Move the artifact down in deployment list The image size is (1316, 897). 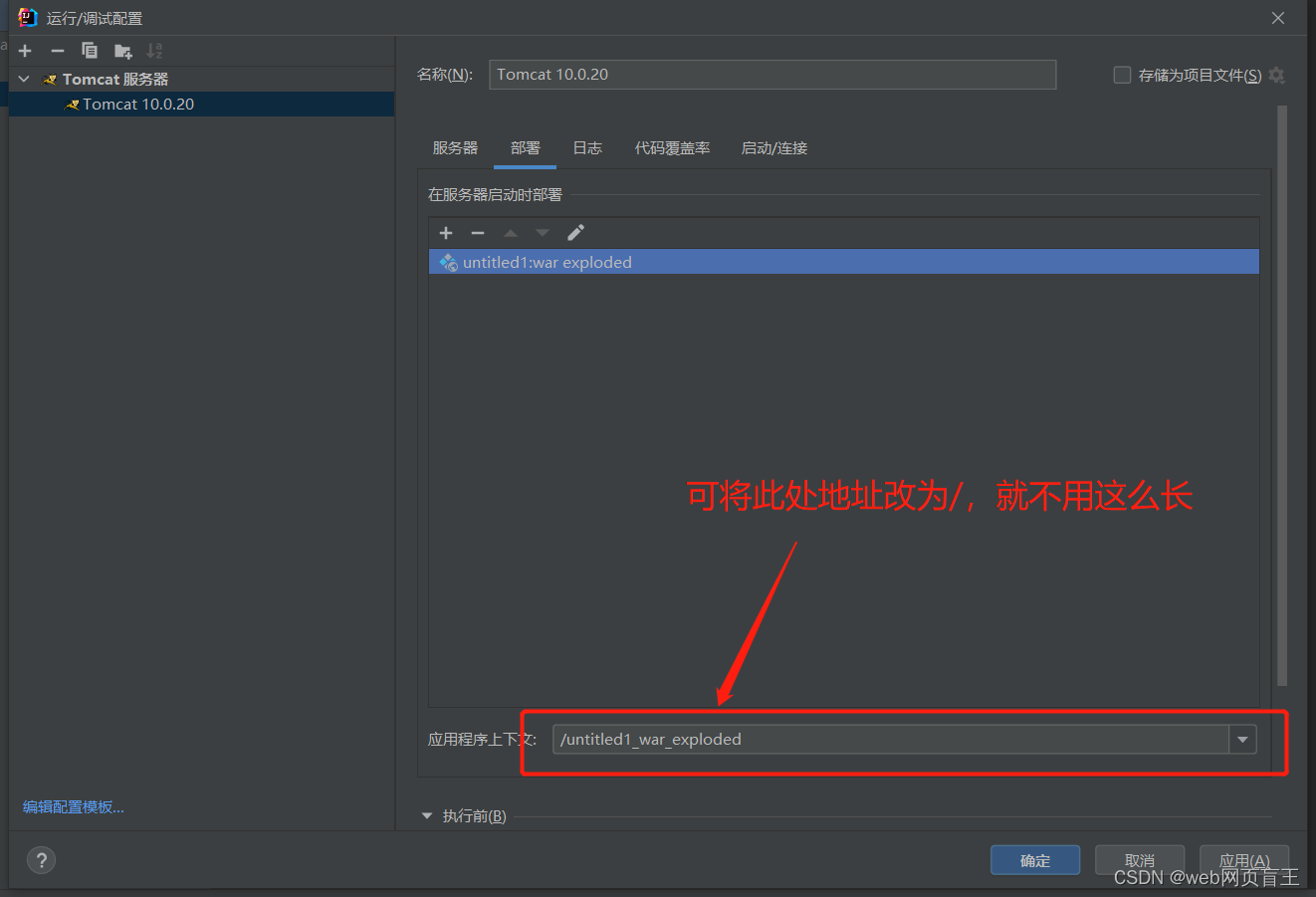(x=543, y=233)
